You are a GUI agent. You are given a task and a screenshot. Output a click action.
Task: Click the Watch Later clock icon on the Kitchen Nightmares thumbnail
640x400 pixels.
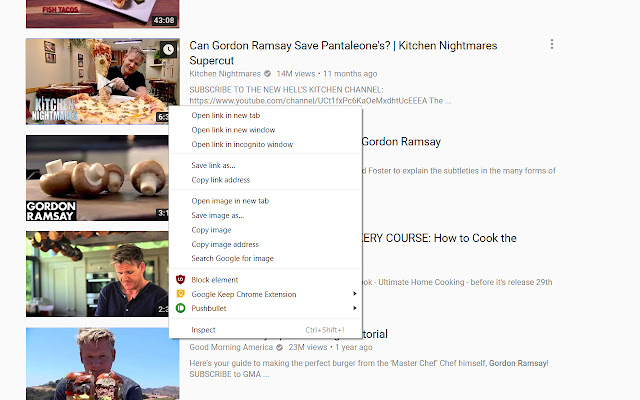click(x=168, y=50)
